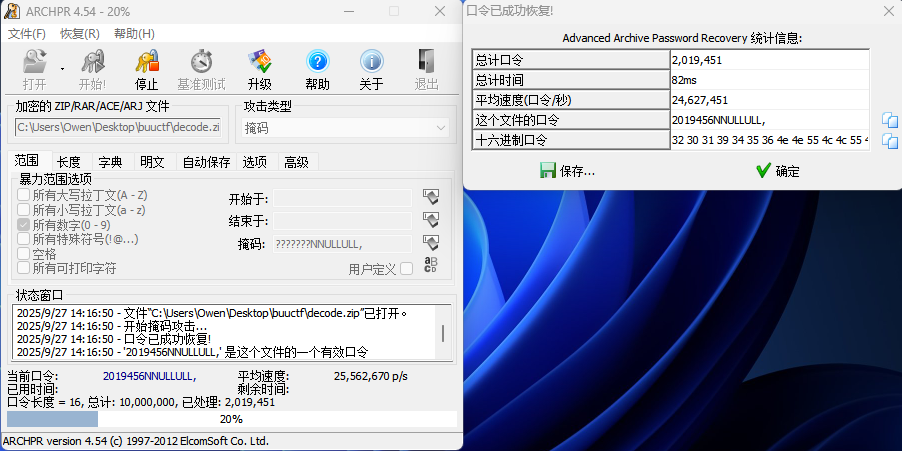Copy the hex password with copy icon

tap(889, 140)
